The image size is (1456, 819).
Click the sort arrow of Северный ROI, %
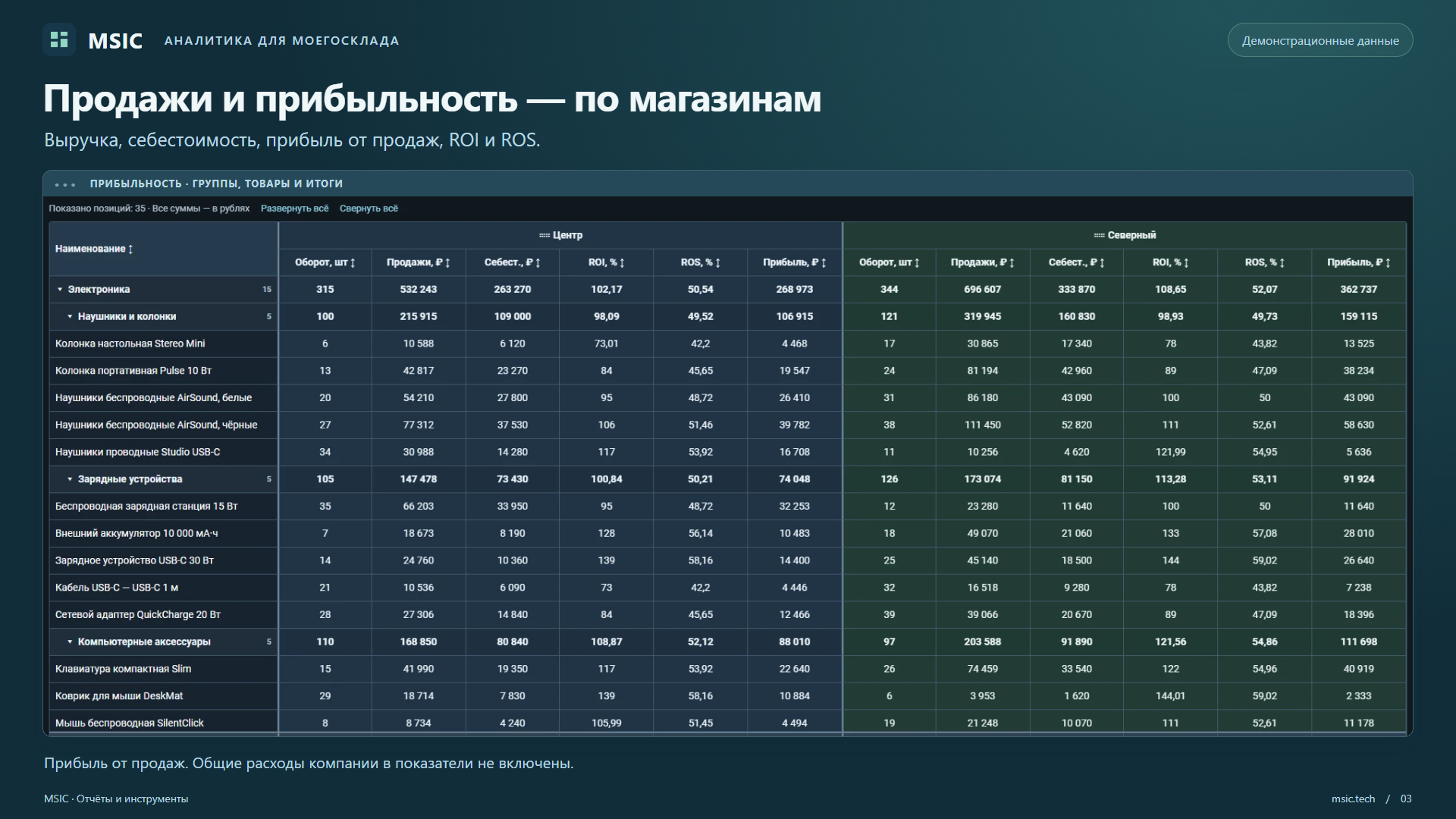(x=1186, y=262)
